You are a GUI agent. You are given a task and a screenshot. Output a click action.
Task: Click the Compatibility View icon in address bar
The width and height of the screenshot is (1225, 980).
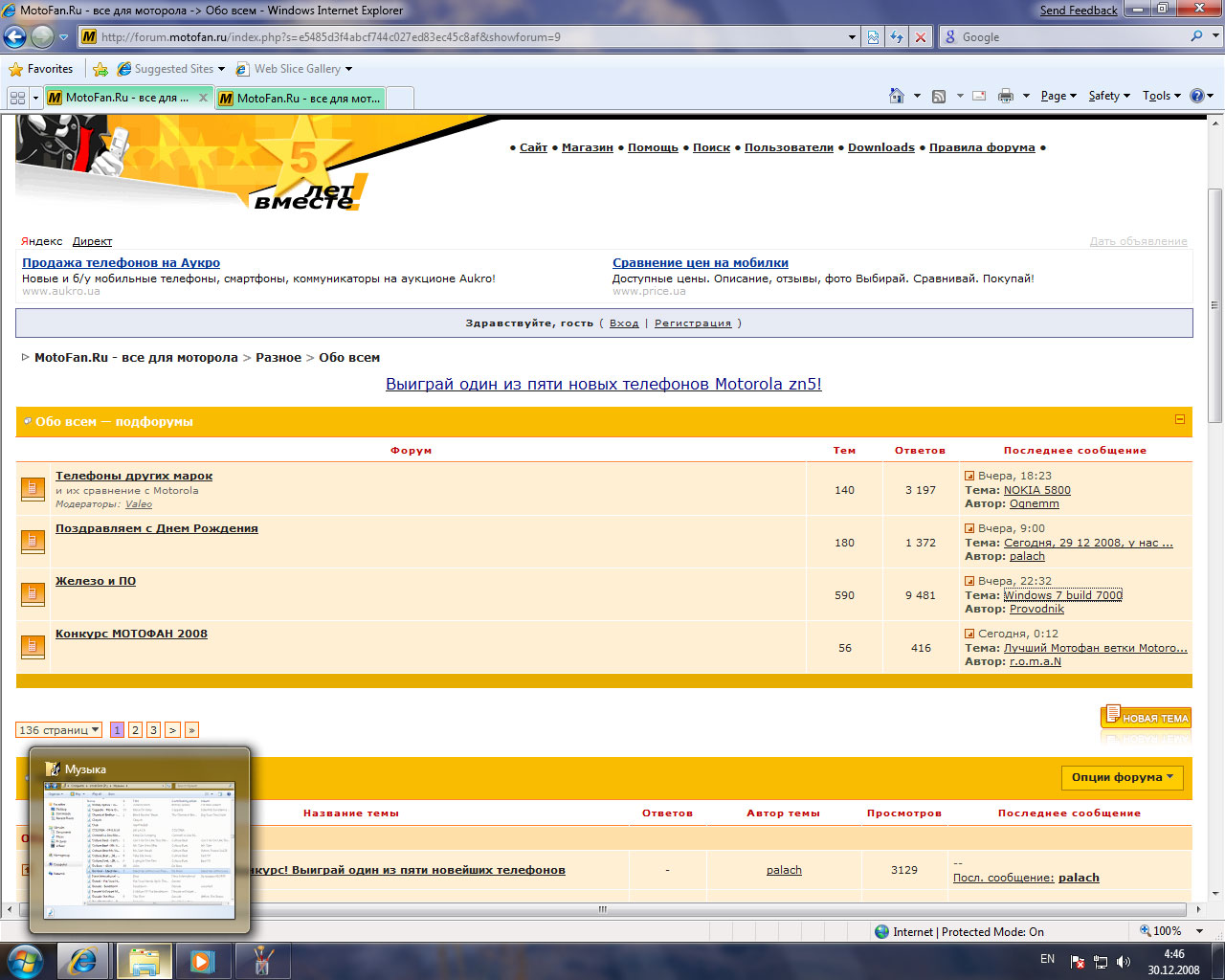point(874,36)
